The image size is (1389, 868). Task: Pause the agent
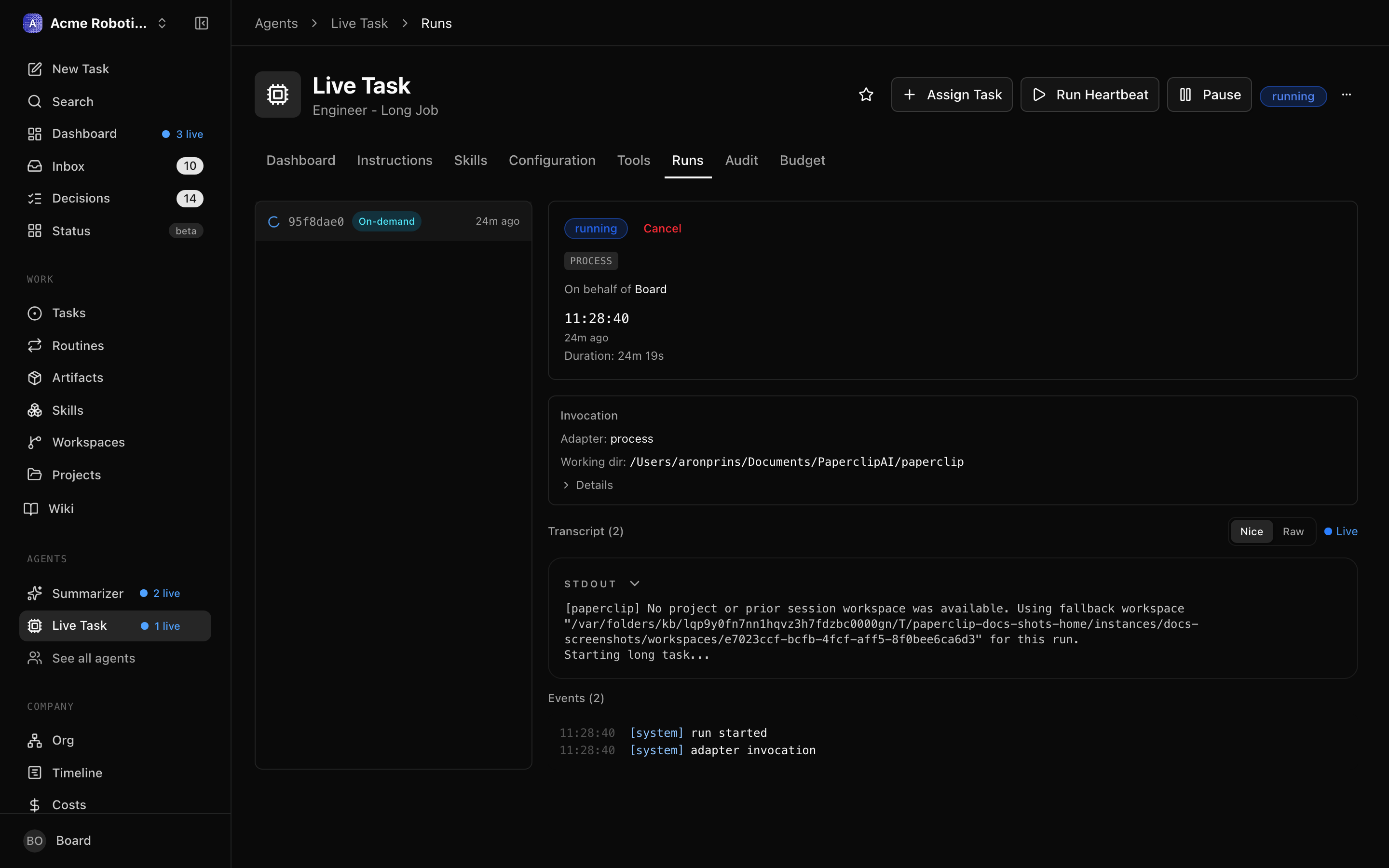(1210, 95)
